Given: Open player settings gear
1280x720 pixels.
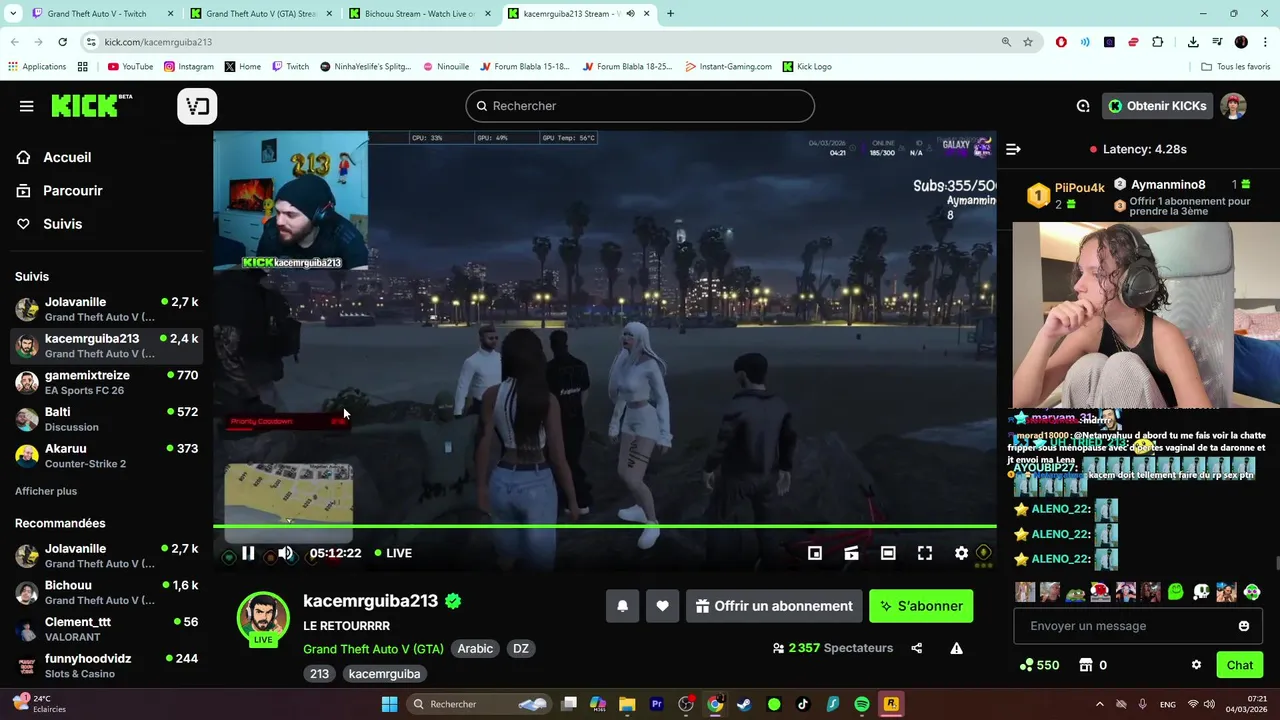Looking at the screenshot, I should pos(961,553).
